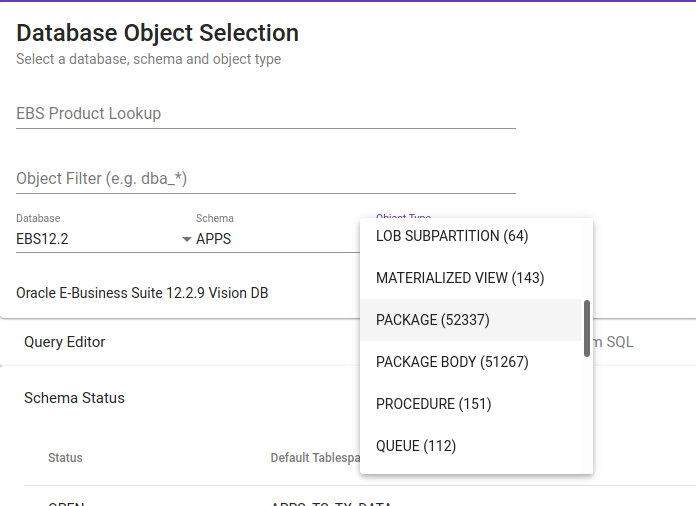Click the Schema Status heading
The image size is (696, 506).
pyautogui.click(x=74, y=398)
